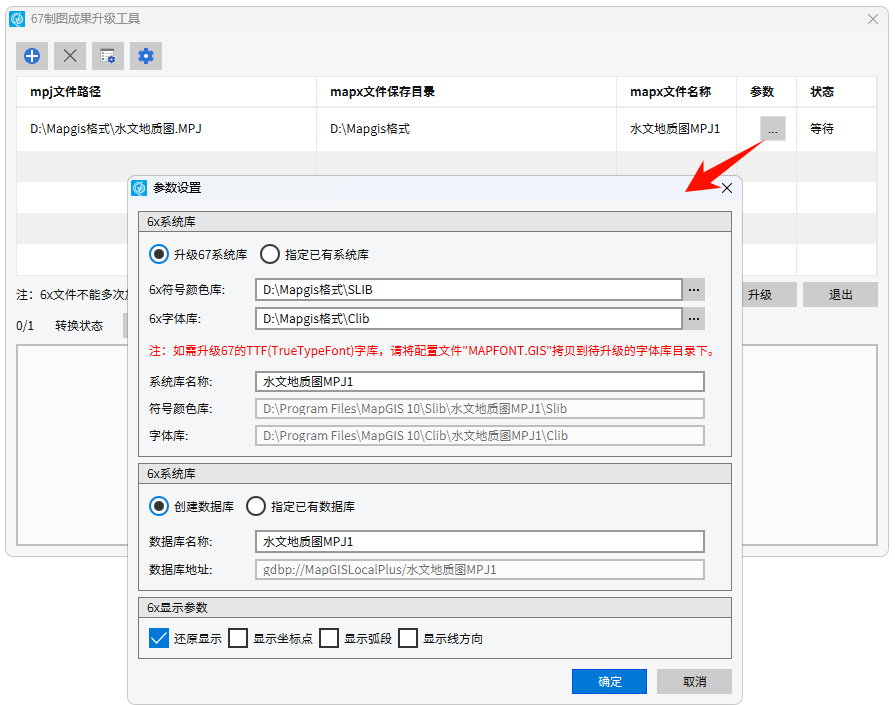Image resolution: width=895 pixels, height=705 pixels.
Task: Uncheck the 还原显示 checkbox
Action: (x=158, y=638)
